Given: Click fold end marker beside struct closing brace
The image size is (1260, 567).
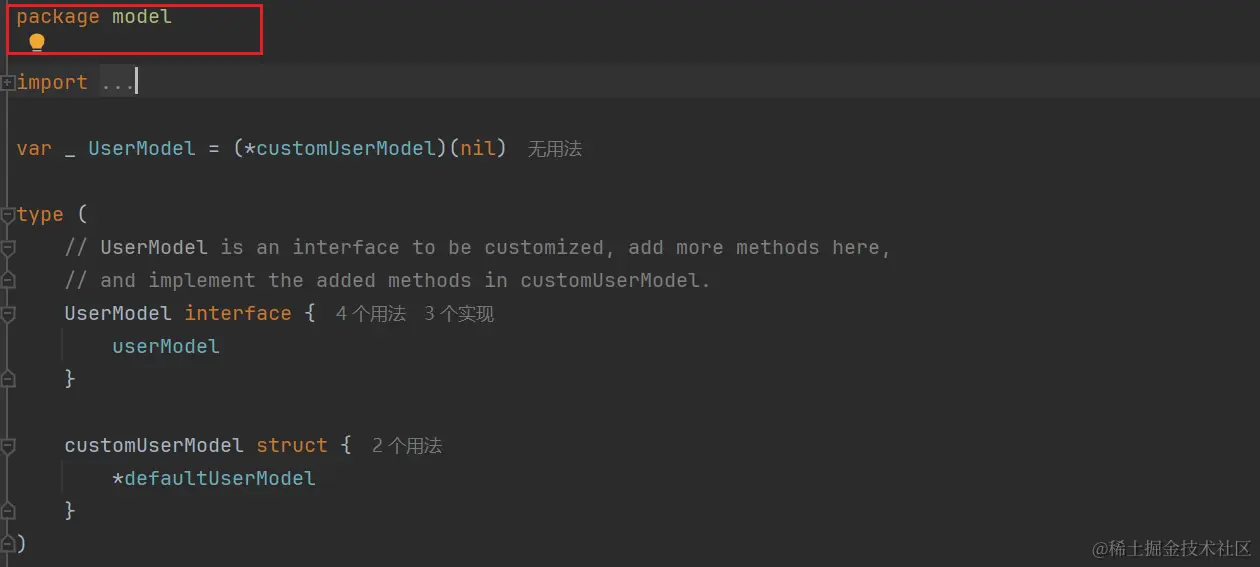Looking at the screenshot, I should click(x=8, y=511).
